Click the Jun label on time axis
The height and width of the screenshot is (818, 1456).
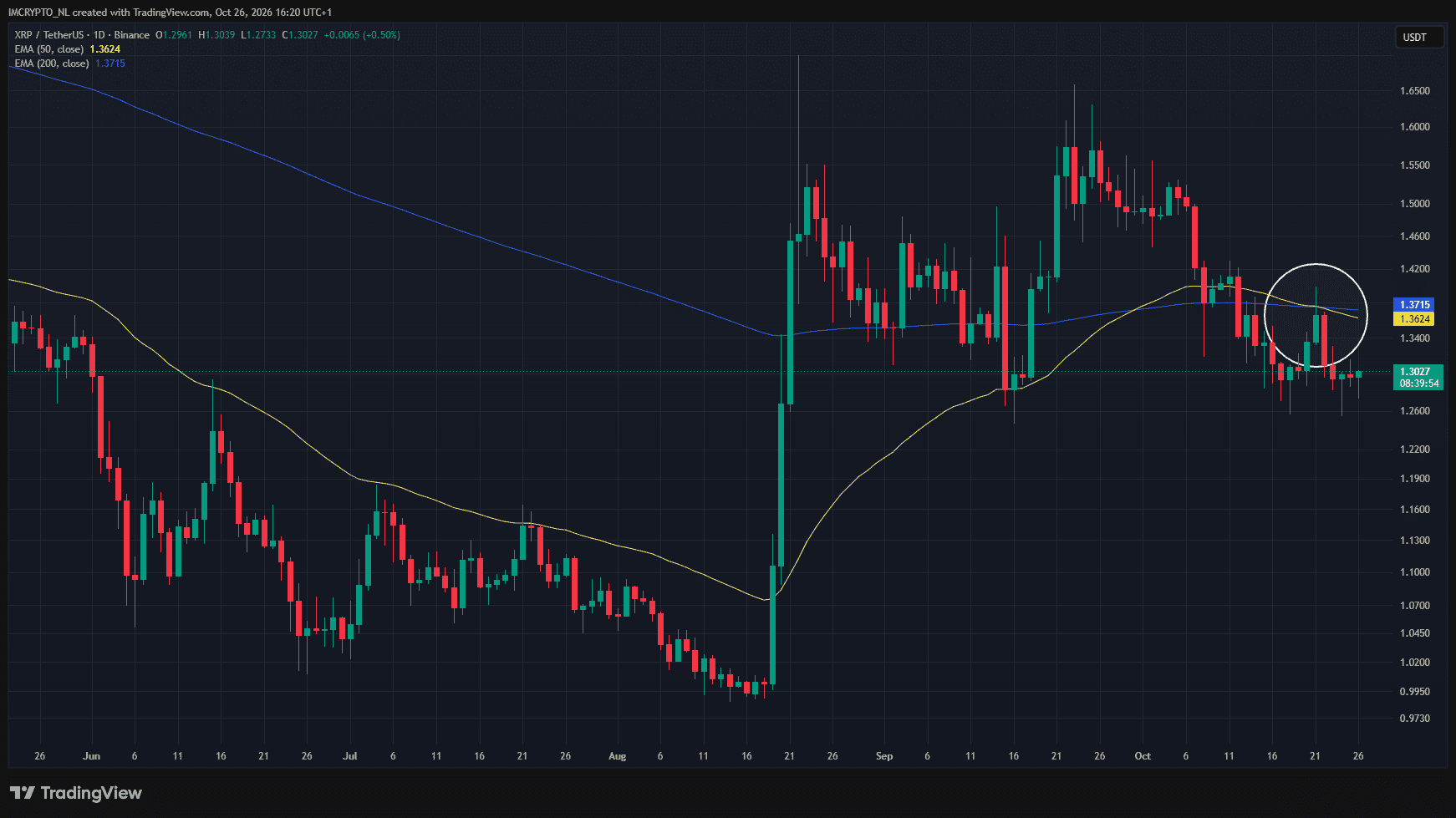pyautogui.click(x=92, y=756)
